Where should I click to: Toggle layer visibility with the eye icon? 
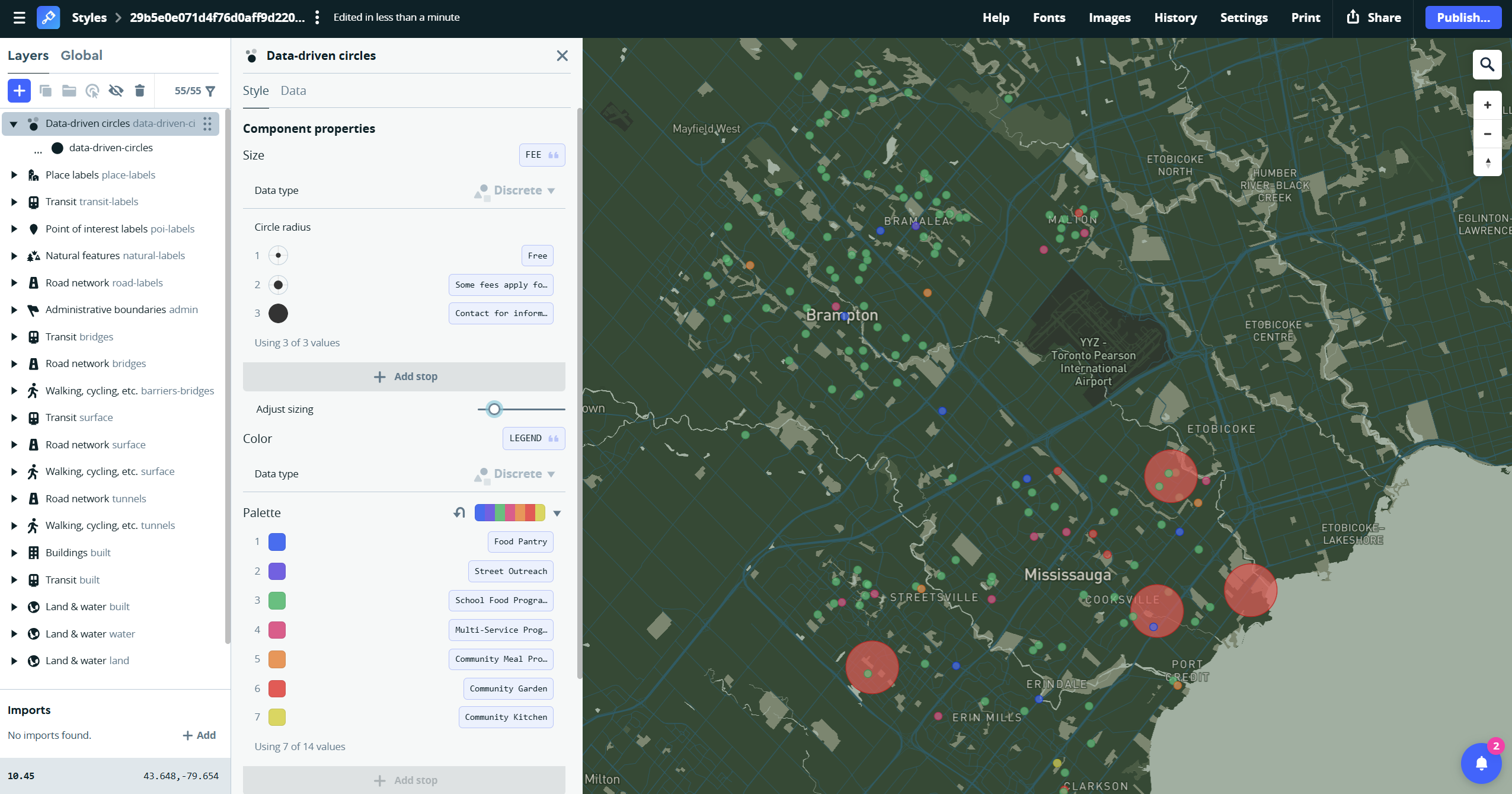point(116,91)
